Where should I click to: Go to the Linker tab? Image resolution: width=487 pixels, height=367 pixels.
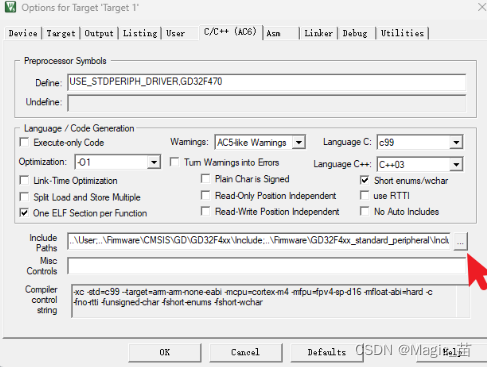click(318, 33)
